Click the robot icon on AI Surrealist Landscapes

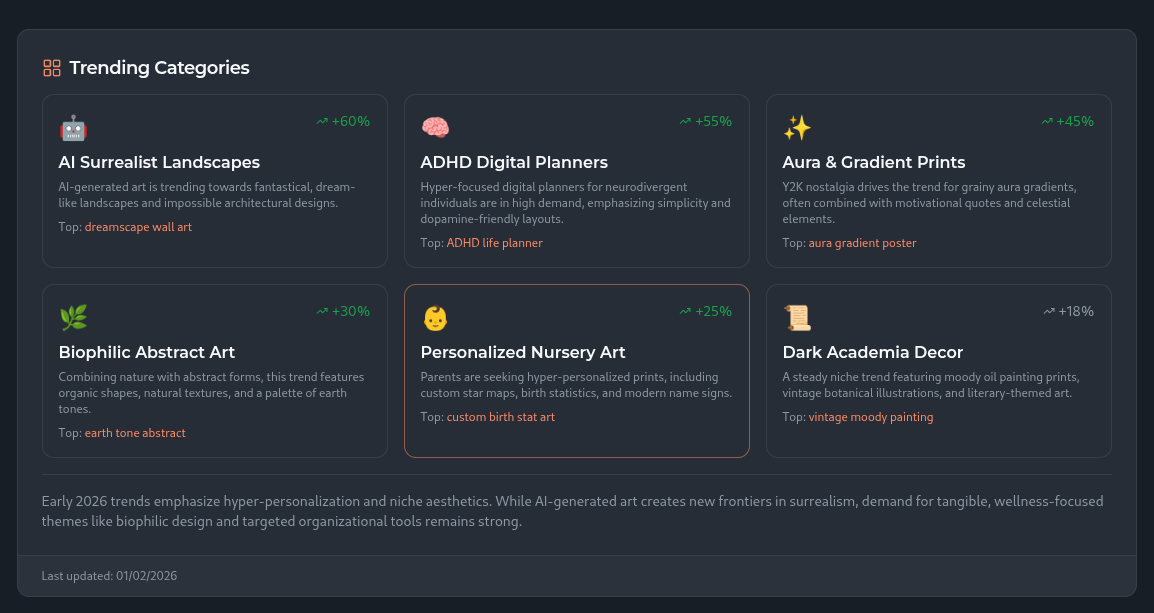click(x=71, y=128)
